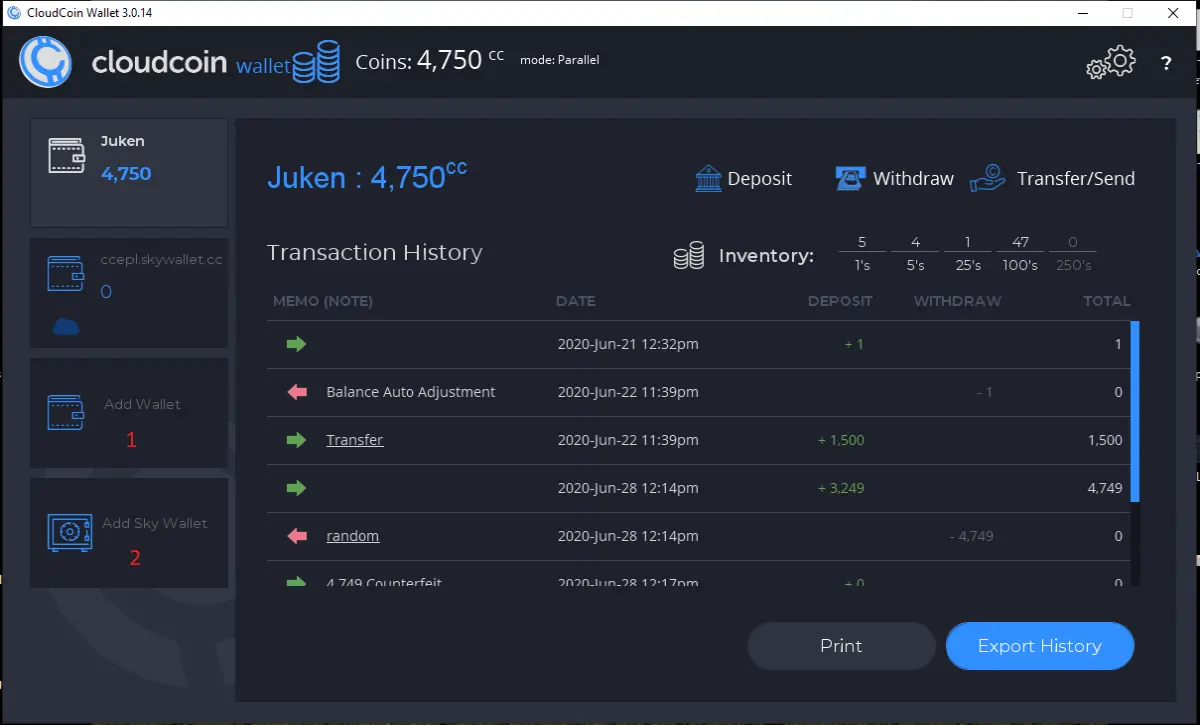The width and height of the screenshot is (1200, 725).
Task: Open help with the question mark icon
Action: point(1166,63)
